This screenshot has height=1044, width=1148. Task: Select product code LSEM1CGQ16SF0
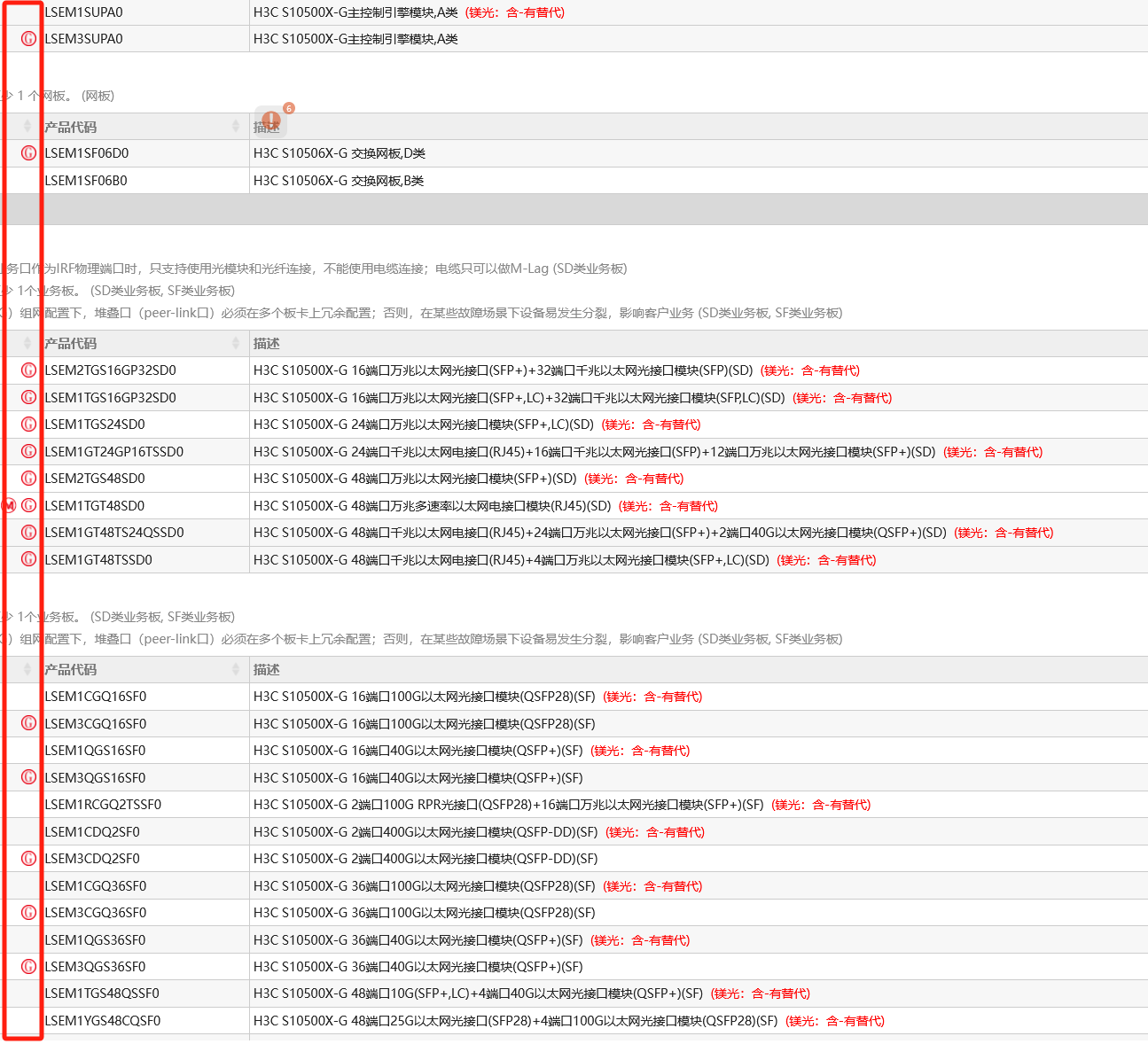[96, 697]
